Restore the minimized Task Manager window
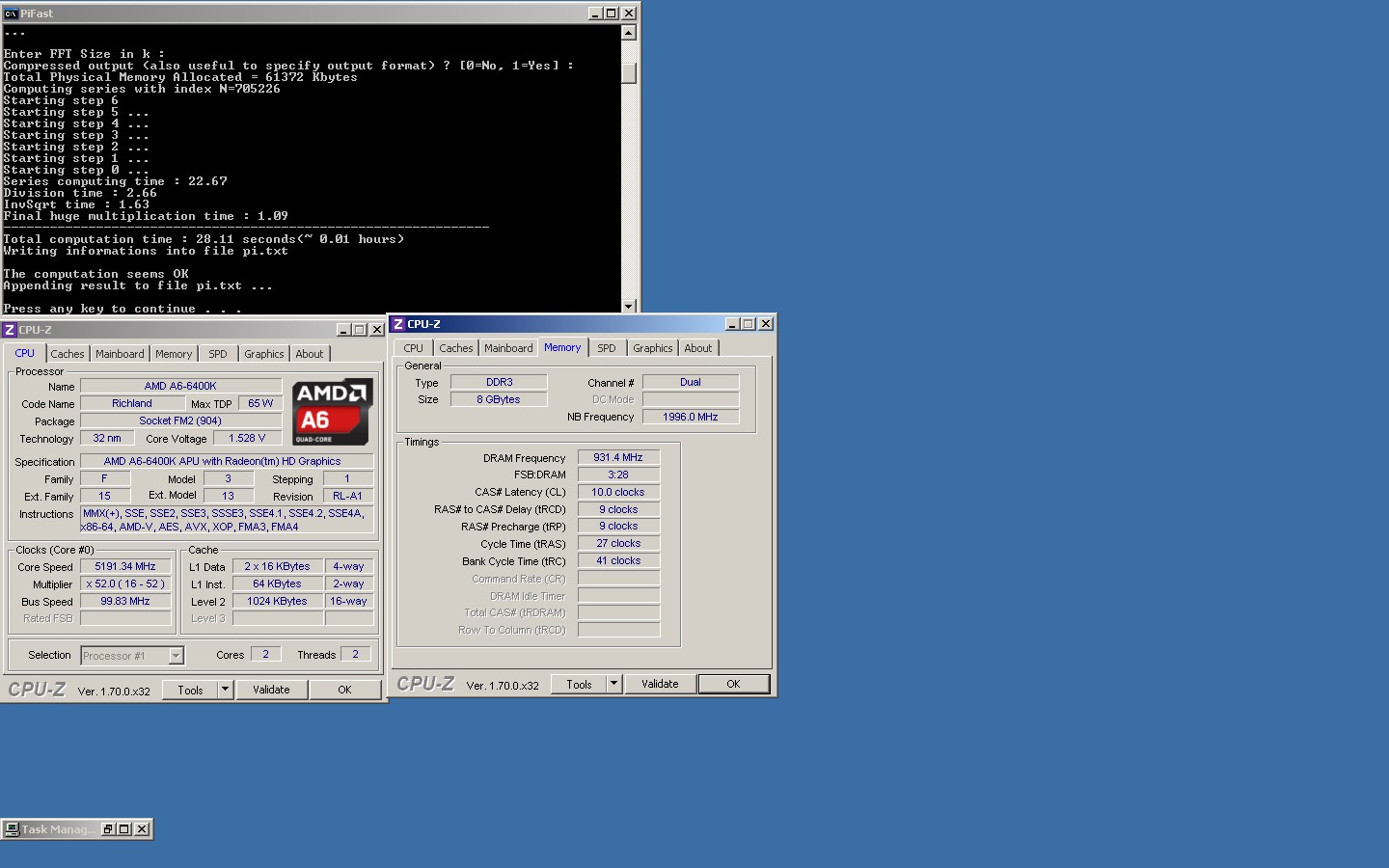This screenshot has height=868, width=1389. tap(108, 829)
